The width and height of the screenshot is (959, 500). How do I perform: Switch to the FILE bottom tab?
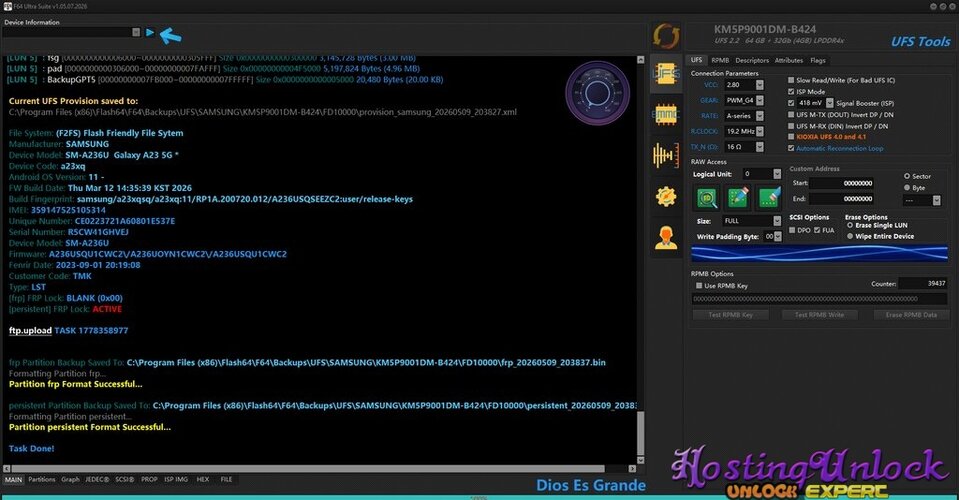tap(226, 480)
